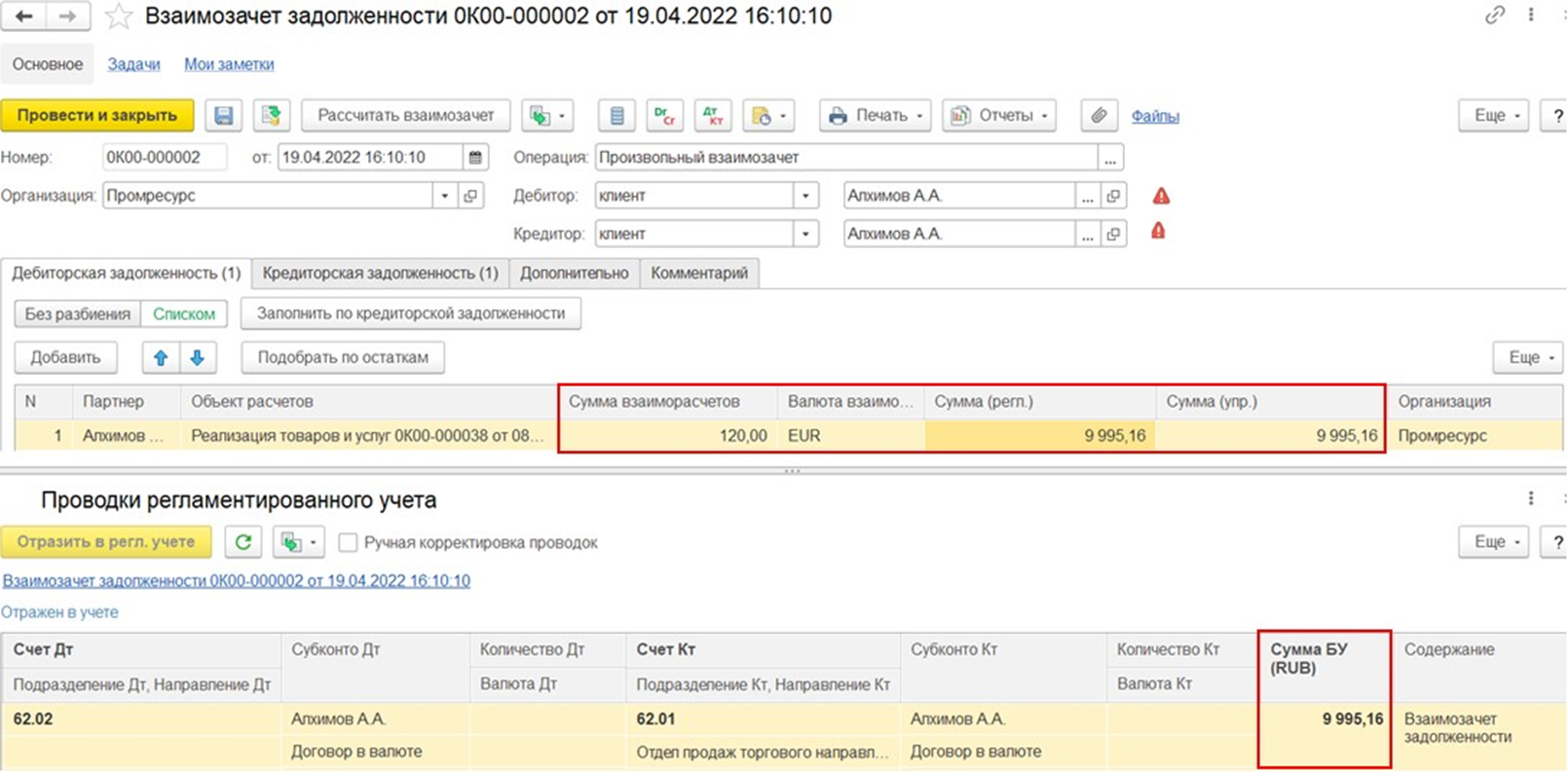This screenshot has height=772, width=1568.
Task: Copy document link icon in header
Action: tap(1494, 16)
